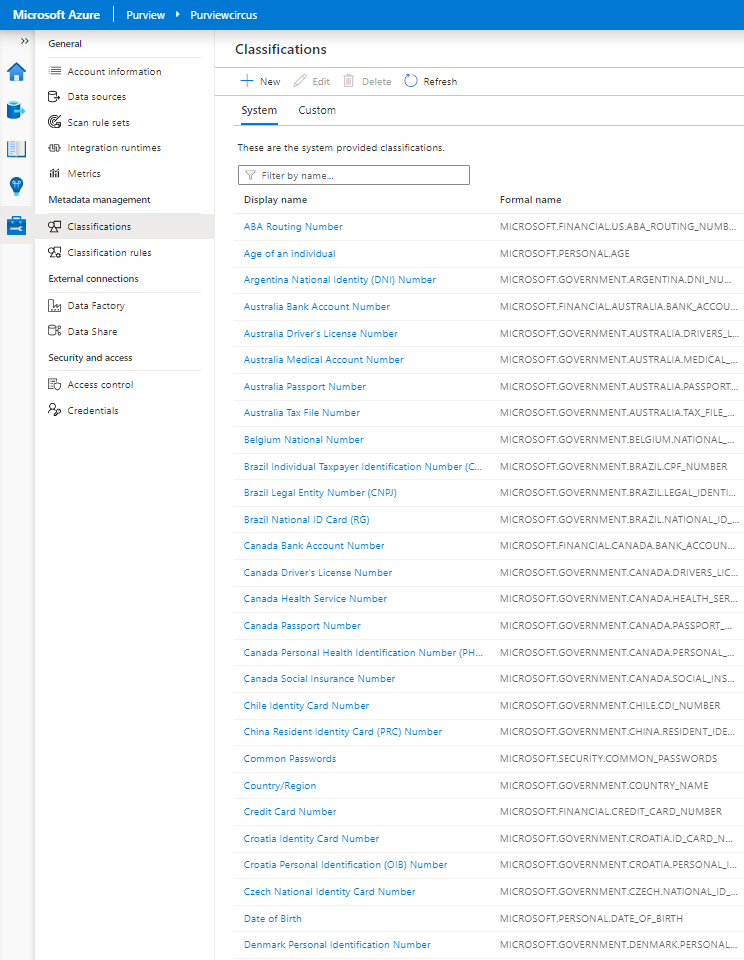Open Account information settings

coord(114,72)
